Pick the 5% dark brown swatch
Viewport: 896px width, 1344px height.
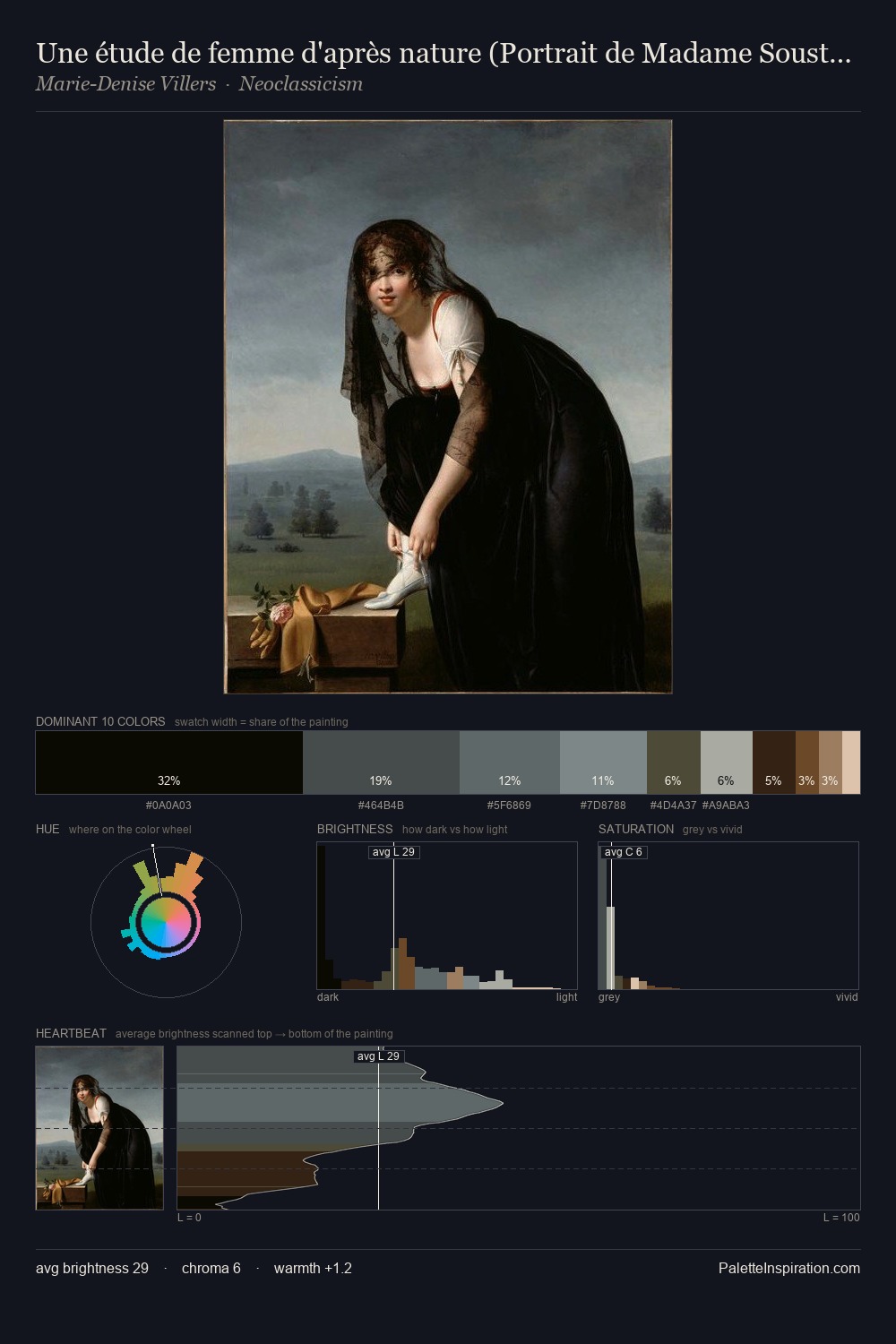(773, 762)
